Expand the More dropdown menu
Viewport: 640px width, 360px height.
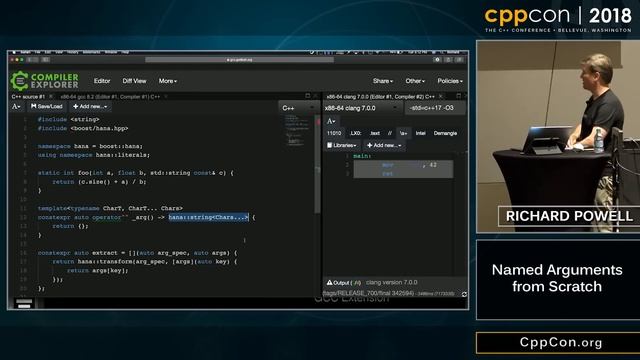tap(168, 81)
